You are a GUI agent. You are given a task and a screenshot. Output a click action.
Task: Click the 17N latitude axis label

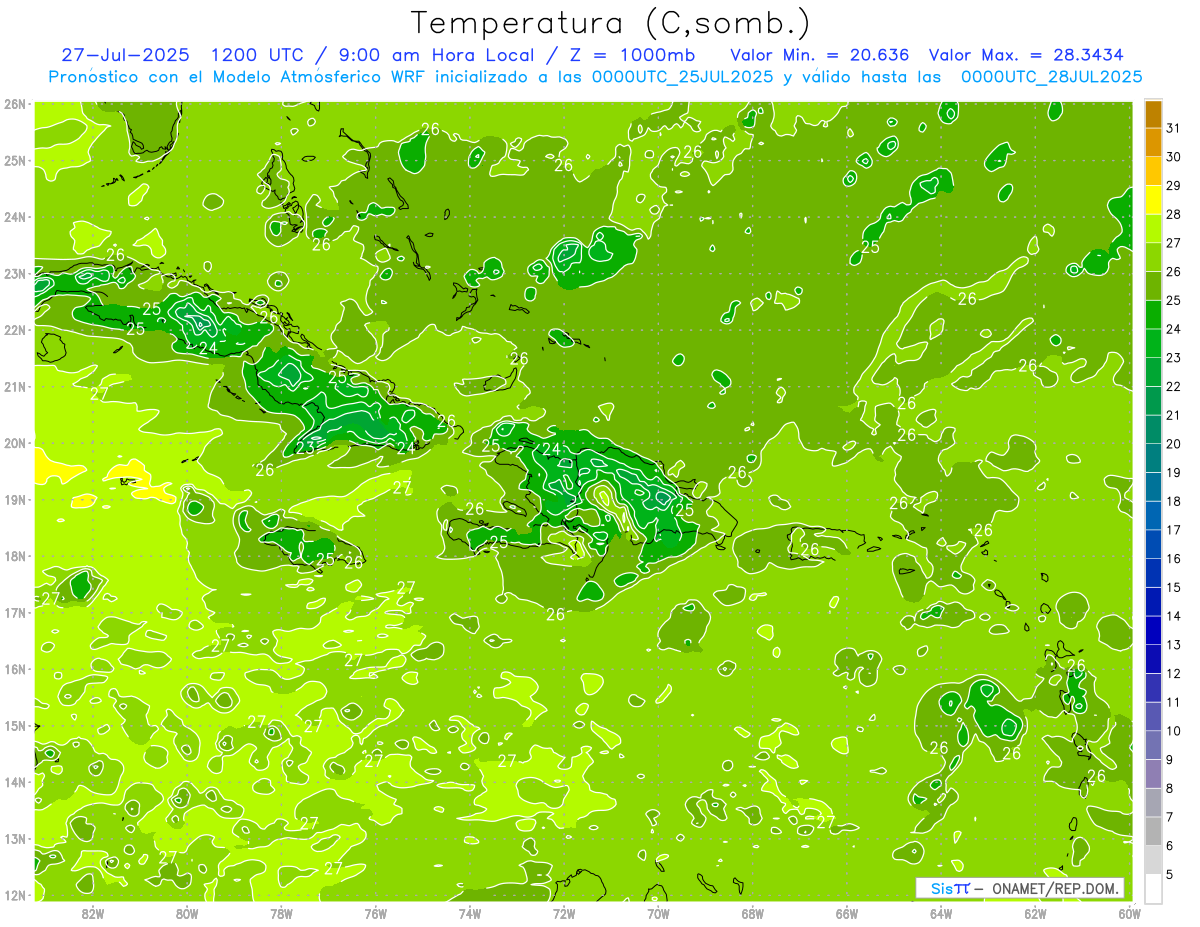(14, 612)
